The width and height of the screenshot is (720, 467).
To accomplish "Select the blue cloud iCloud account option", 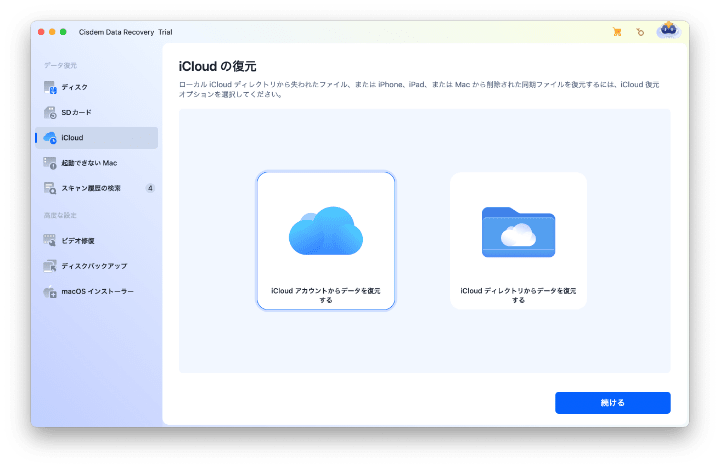I will tap(325, 231).
